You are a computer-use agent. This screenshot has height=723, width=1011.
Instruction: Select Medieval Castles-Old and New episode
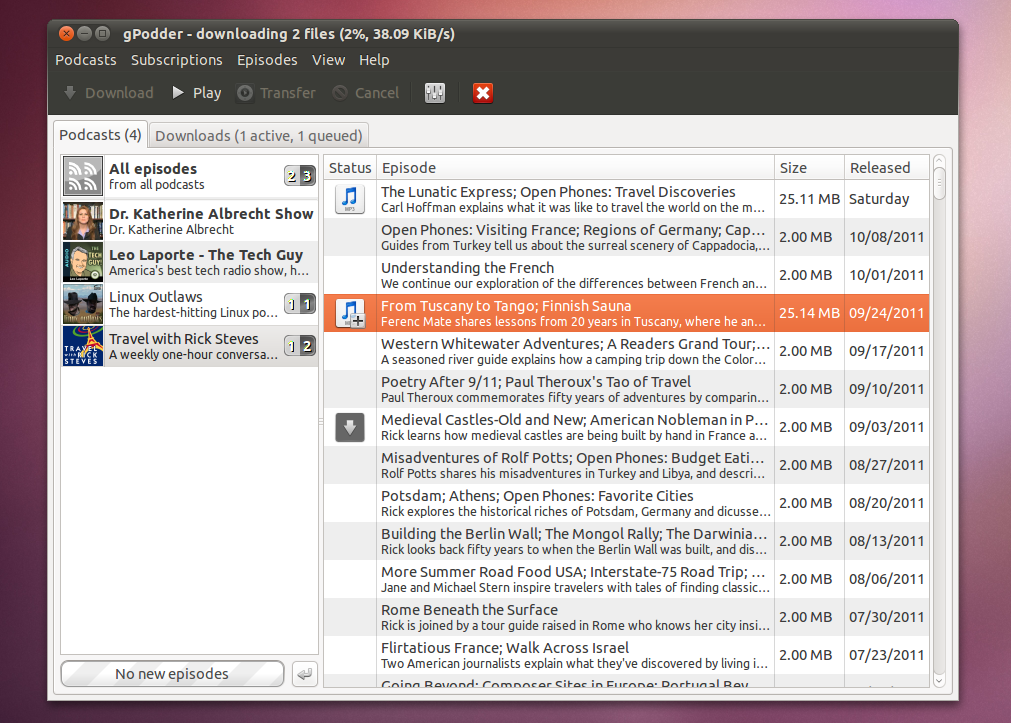click(626, 428)
